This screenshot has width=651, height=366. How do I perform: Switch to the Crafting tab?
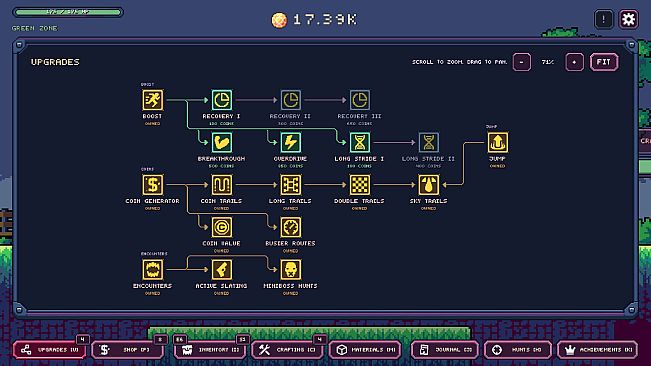coord(287,350)
